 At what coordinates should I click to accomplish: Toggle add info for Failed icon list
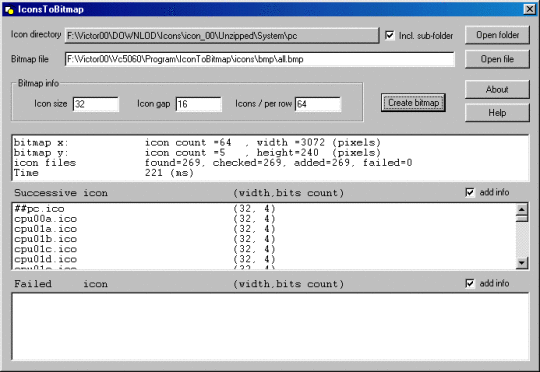pyautogui.click(x=469, y=283)
